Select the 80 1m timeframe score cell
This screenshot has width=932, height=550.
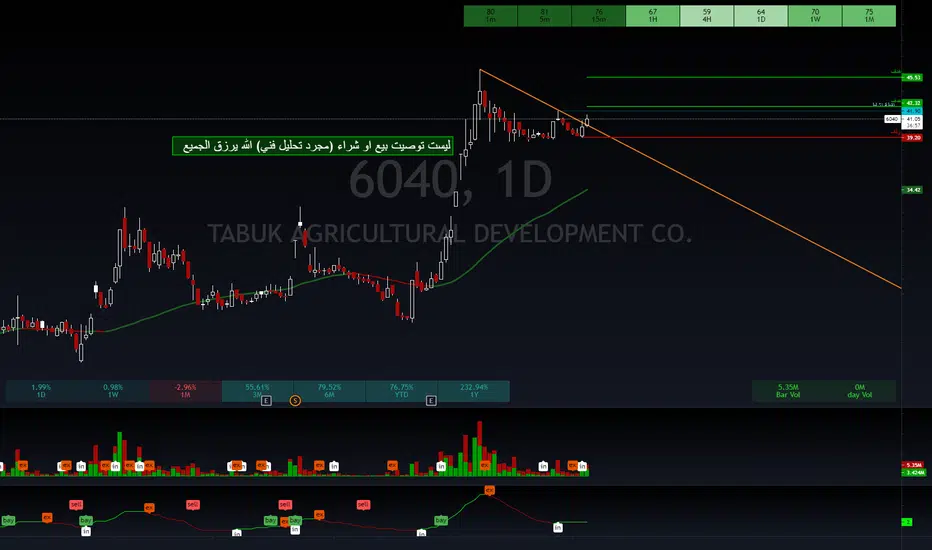[490, 16]
